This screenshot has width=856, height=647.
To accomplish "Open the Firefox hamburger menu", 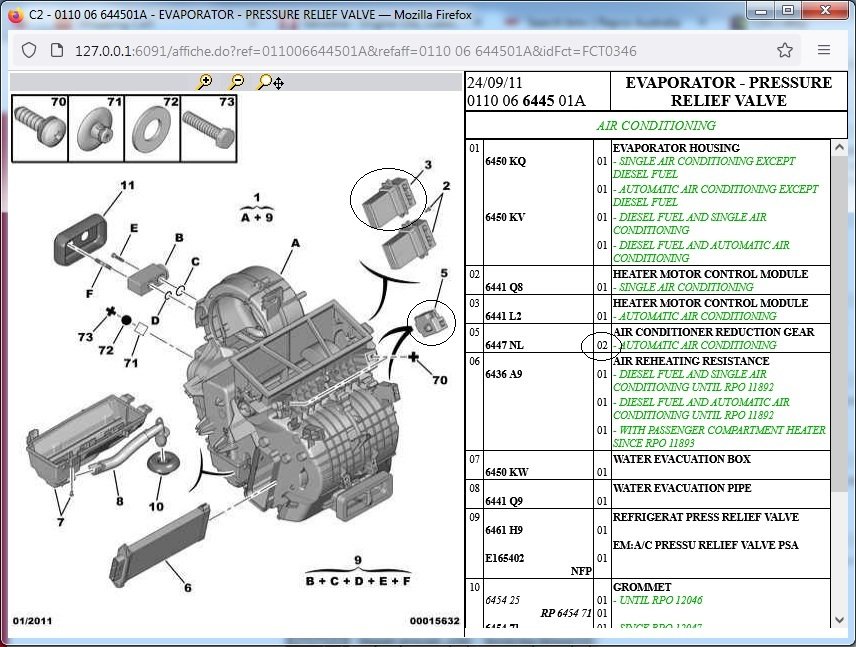I will coord(824,50).
